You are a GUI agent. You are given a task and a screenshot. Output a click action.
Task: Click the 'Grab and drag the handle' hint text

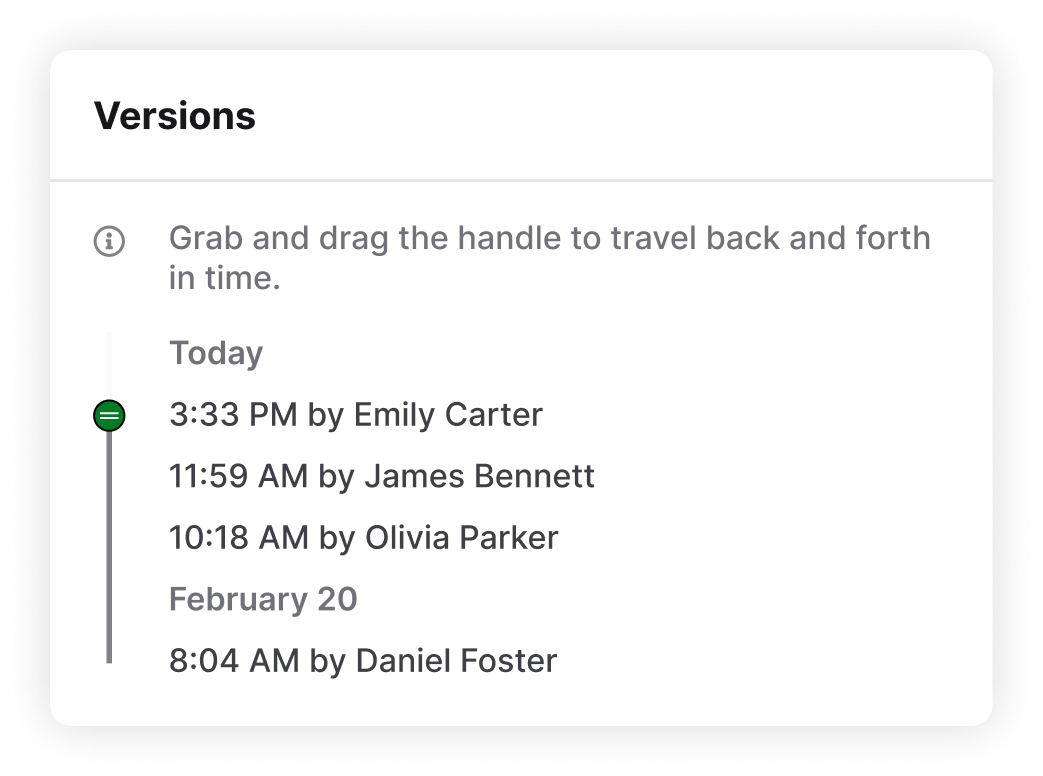549,257
